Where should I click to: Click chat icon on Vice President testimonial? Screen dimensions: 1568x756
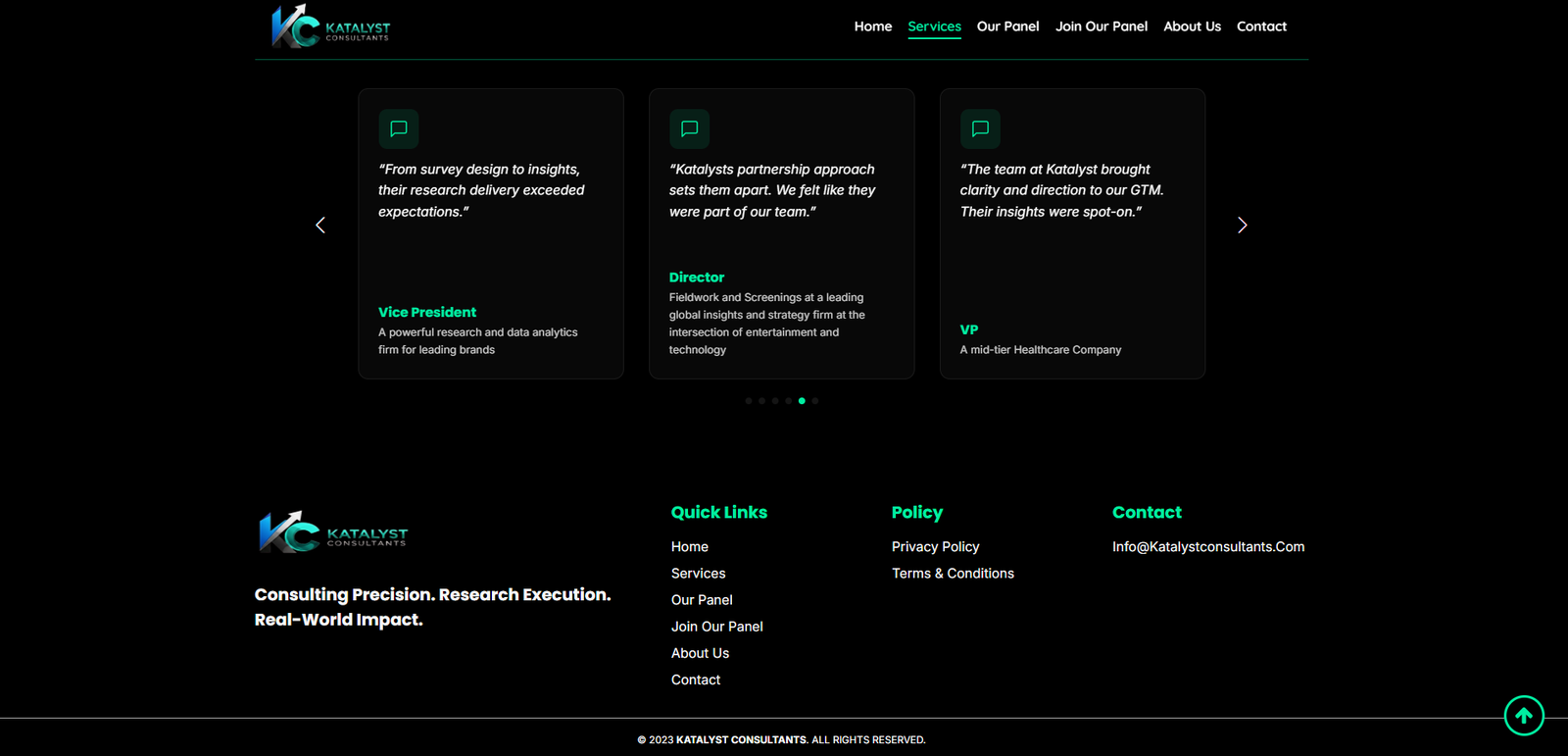(x=399, y=128)
